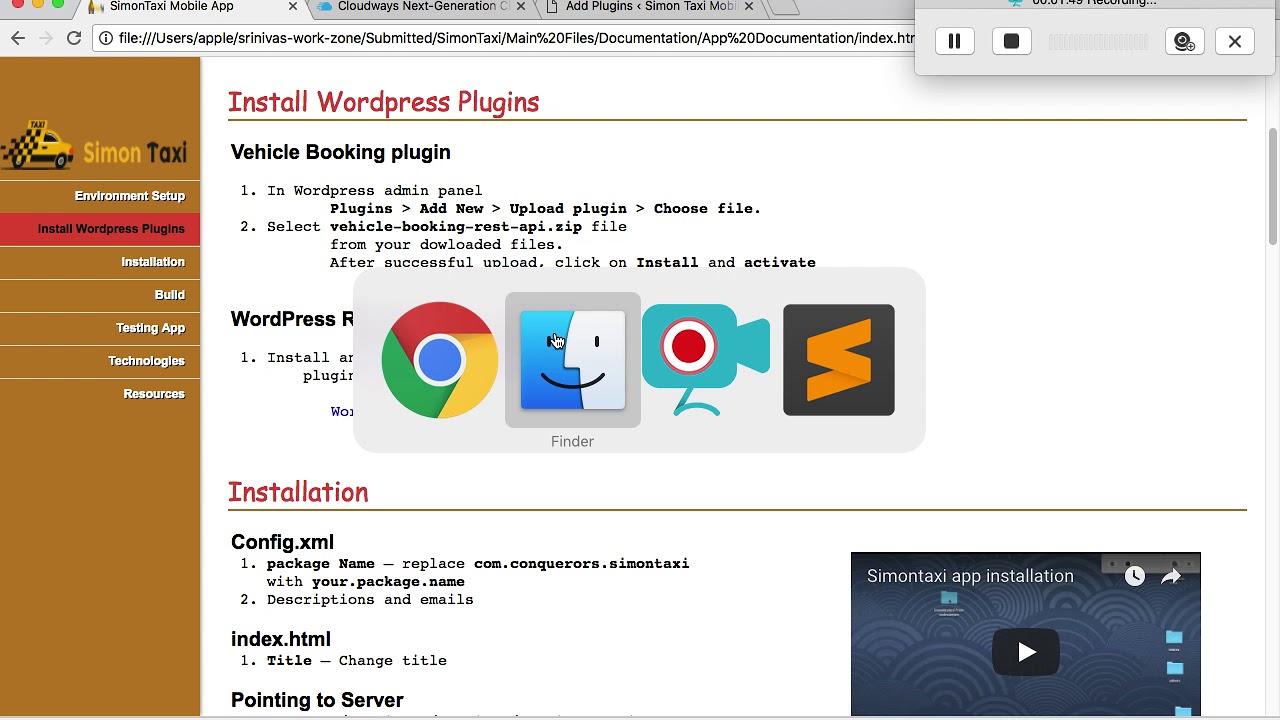Viewport: 1280px width, 720px height.
Task: Click the Install Wordpress Plugins heading
Action: (384, 102)
